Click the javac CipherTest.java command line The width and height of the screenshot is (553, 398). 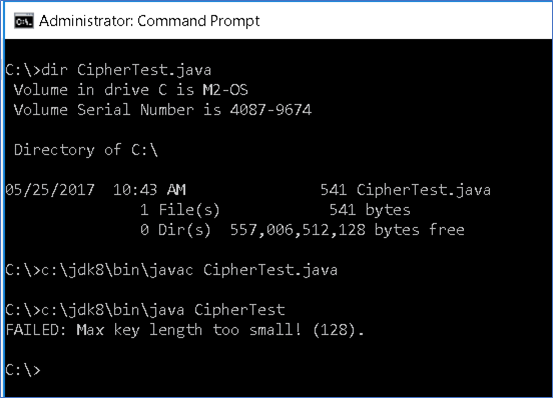point(171,270)
